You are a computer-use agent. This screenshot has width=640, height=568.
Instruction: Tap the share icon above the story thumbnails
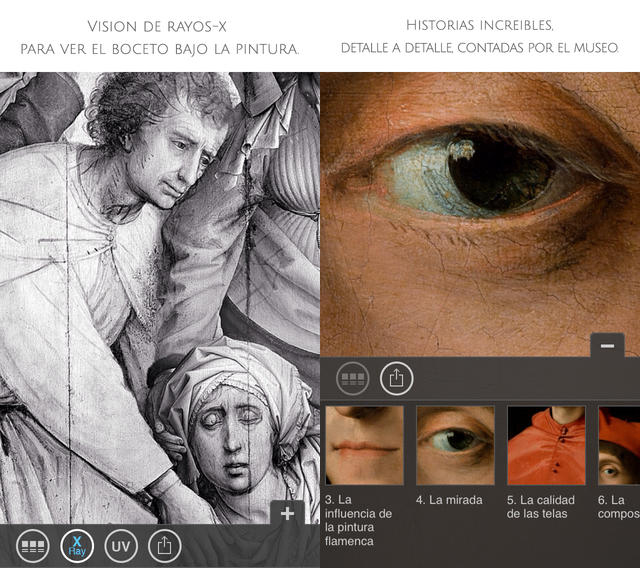(x=397, y=378)
